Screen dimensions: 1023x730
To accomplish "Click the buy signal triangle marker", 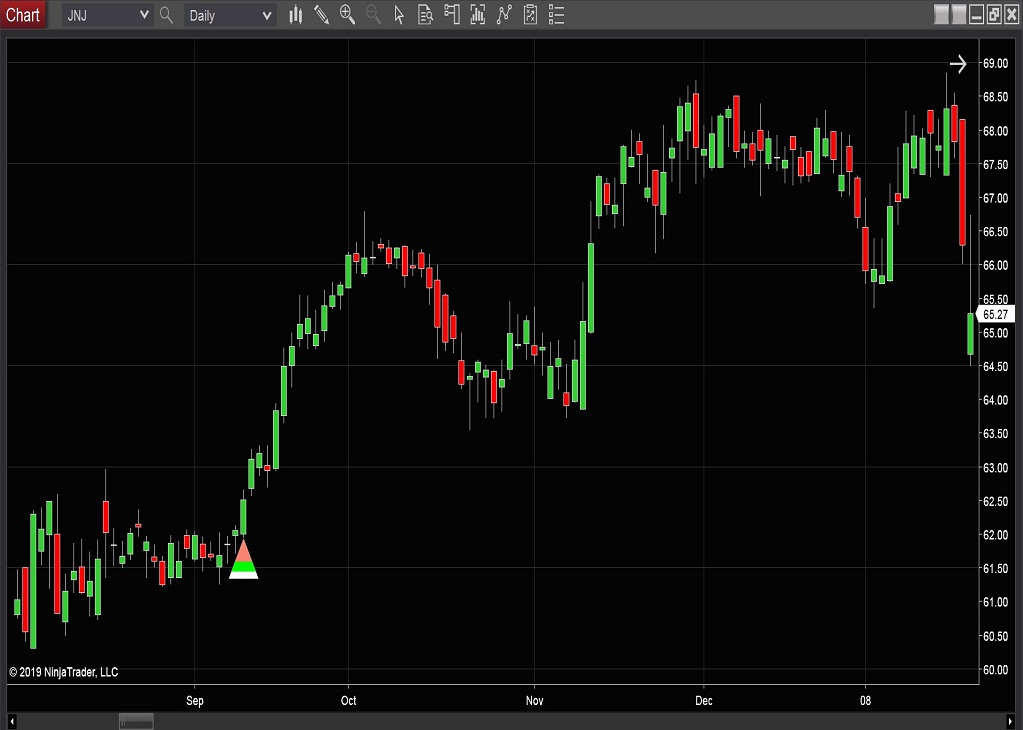I will (243, 560).
